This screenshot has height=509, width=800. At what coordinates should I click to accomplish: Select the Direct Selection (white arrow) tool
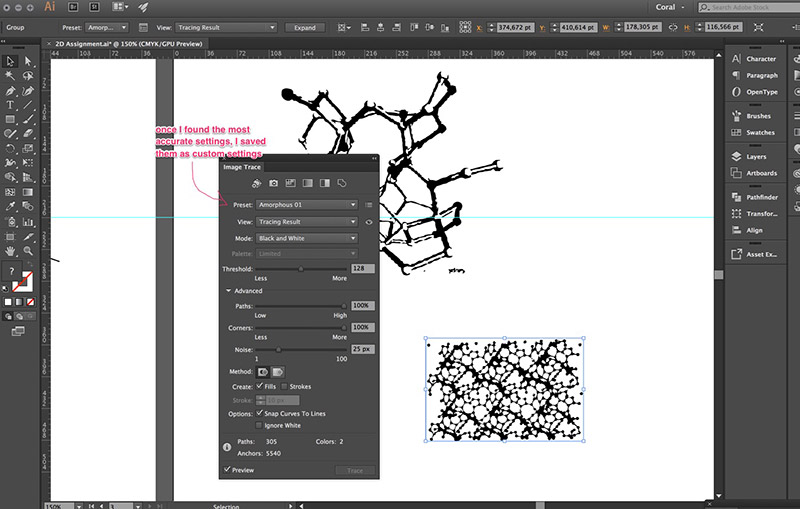(28, 62)
